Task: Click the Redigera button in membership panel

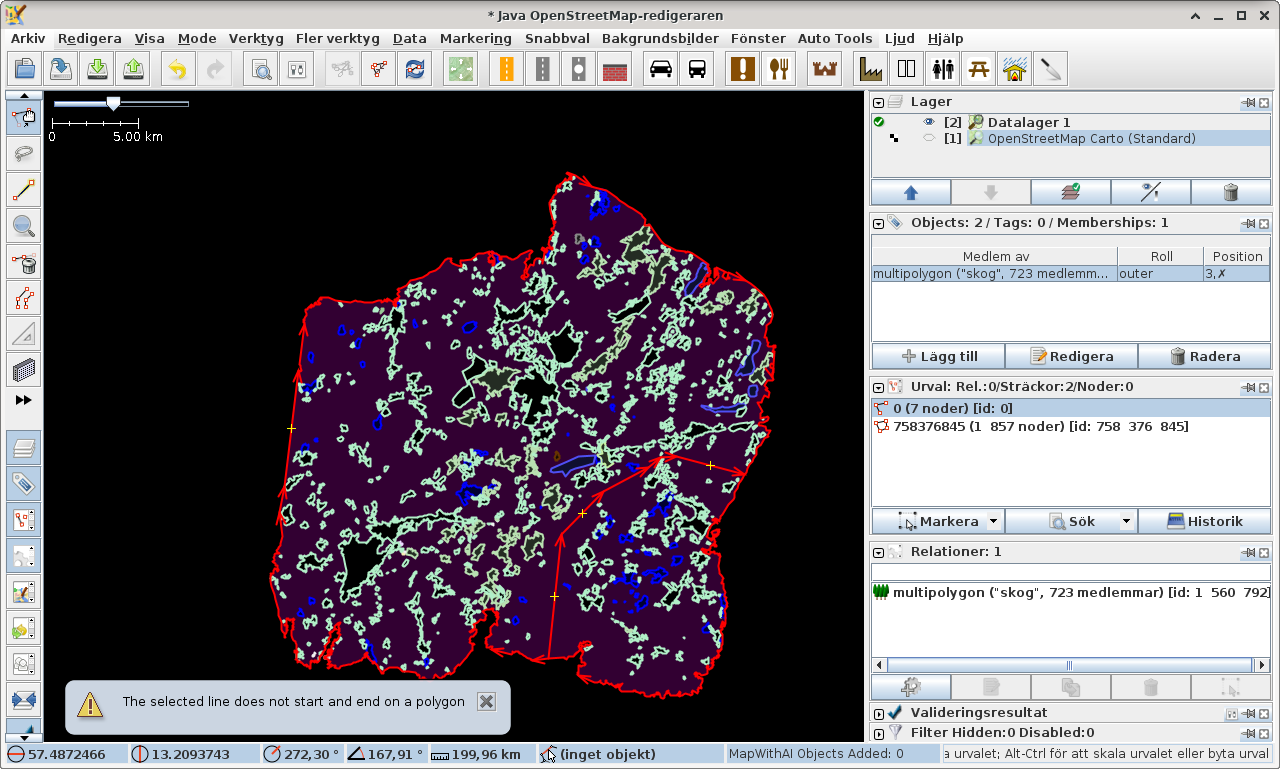Action: pyautogui.click(x=1071, y=356)
